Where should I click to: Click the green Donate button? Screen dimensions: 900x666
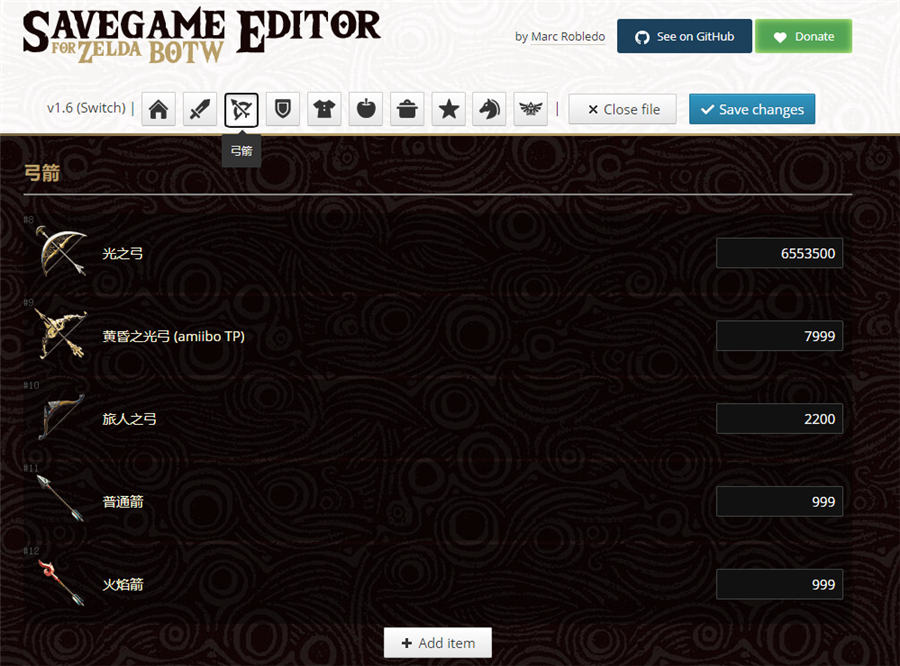(x=803, y=36)
